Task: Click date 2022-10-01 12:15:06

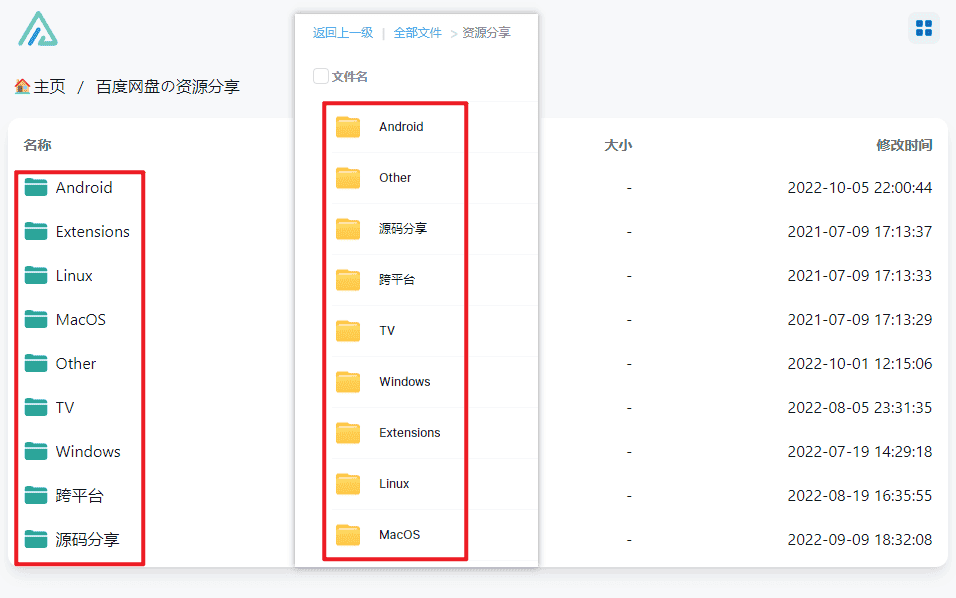Action: [x=860, y=363]
